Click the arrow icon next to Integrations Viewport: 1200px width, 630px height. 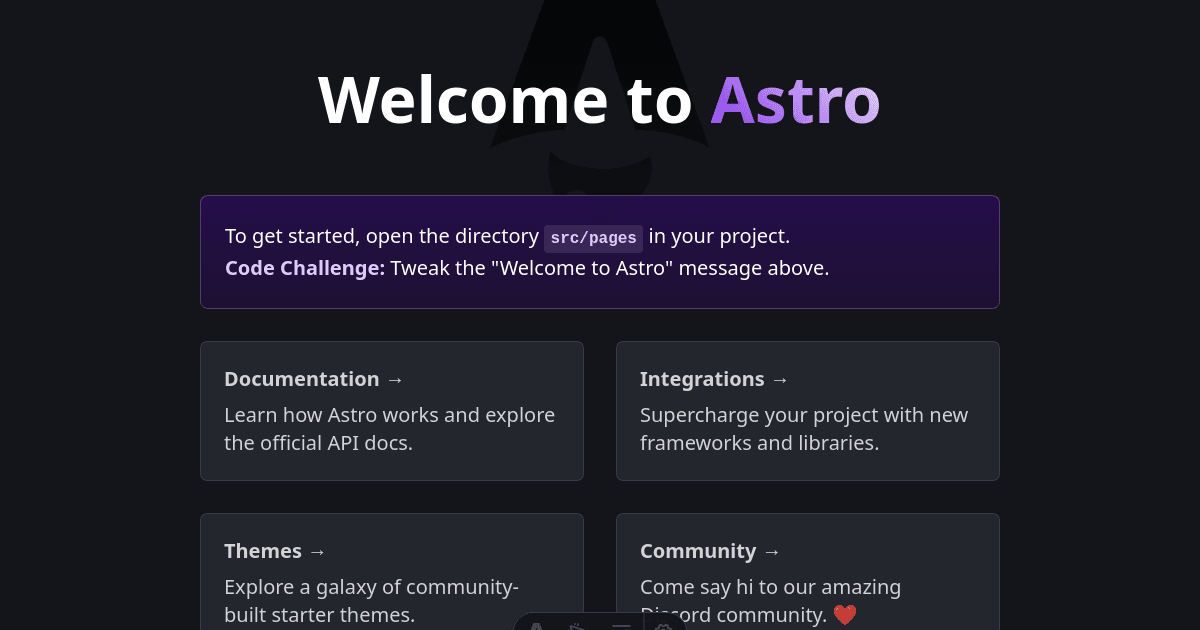781,379
